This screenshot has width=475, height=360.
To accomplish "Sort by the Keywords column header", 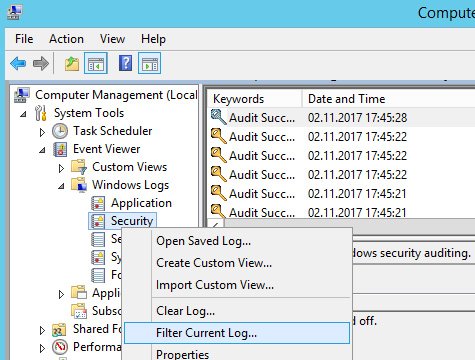I will click(255, 99).
